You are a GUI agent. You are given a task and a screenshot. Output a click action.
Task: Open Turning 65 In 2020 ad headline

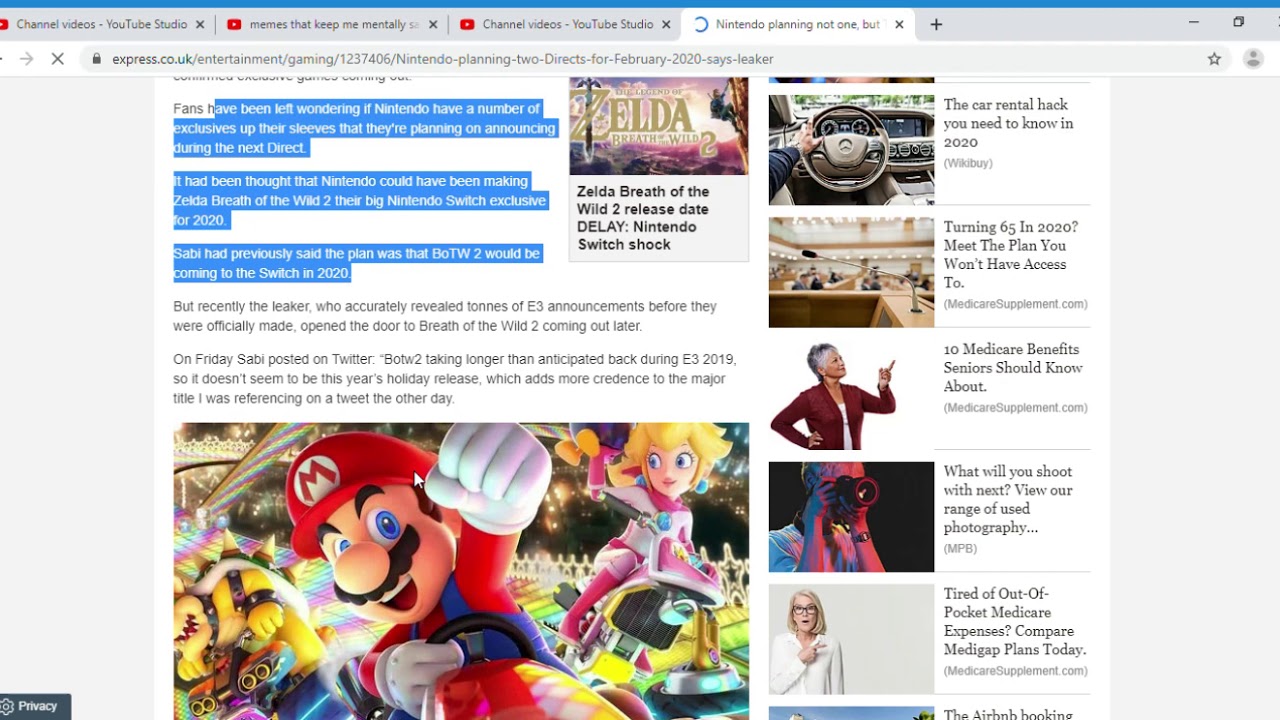(1011, 255)
